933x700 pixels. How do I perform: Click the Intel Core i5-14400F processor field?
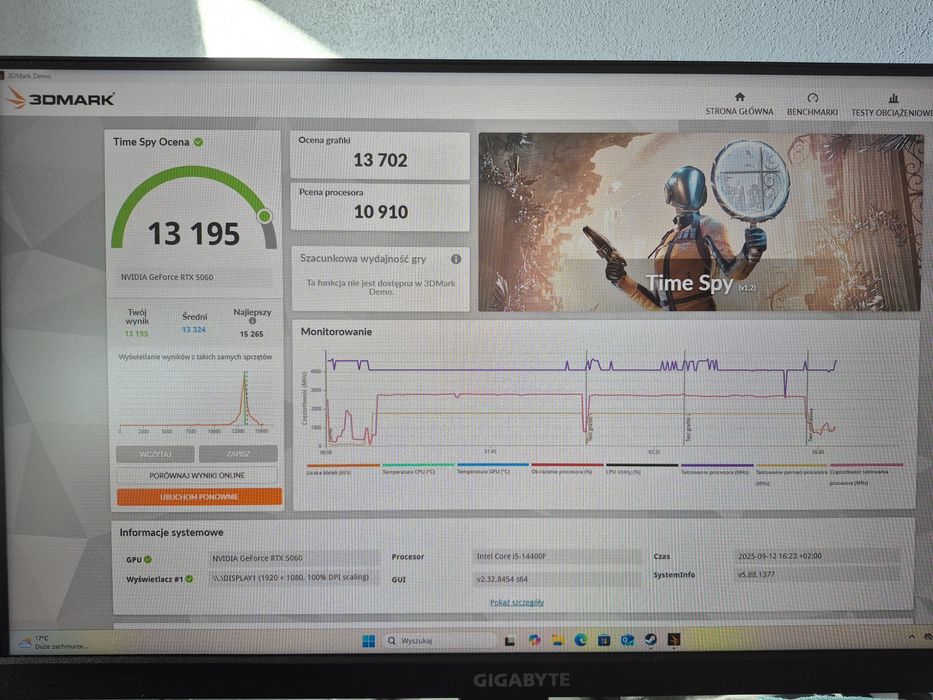tap(556, 556)
